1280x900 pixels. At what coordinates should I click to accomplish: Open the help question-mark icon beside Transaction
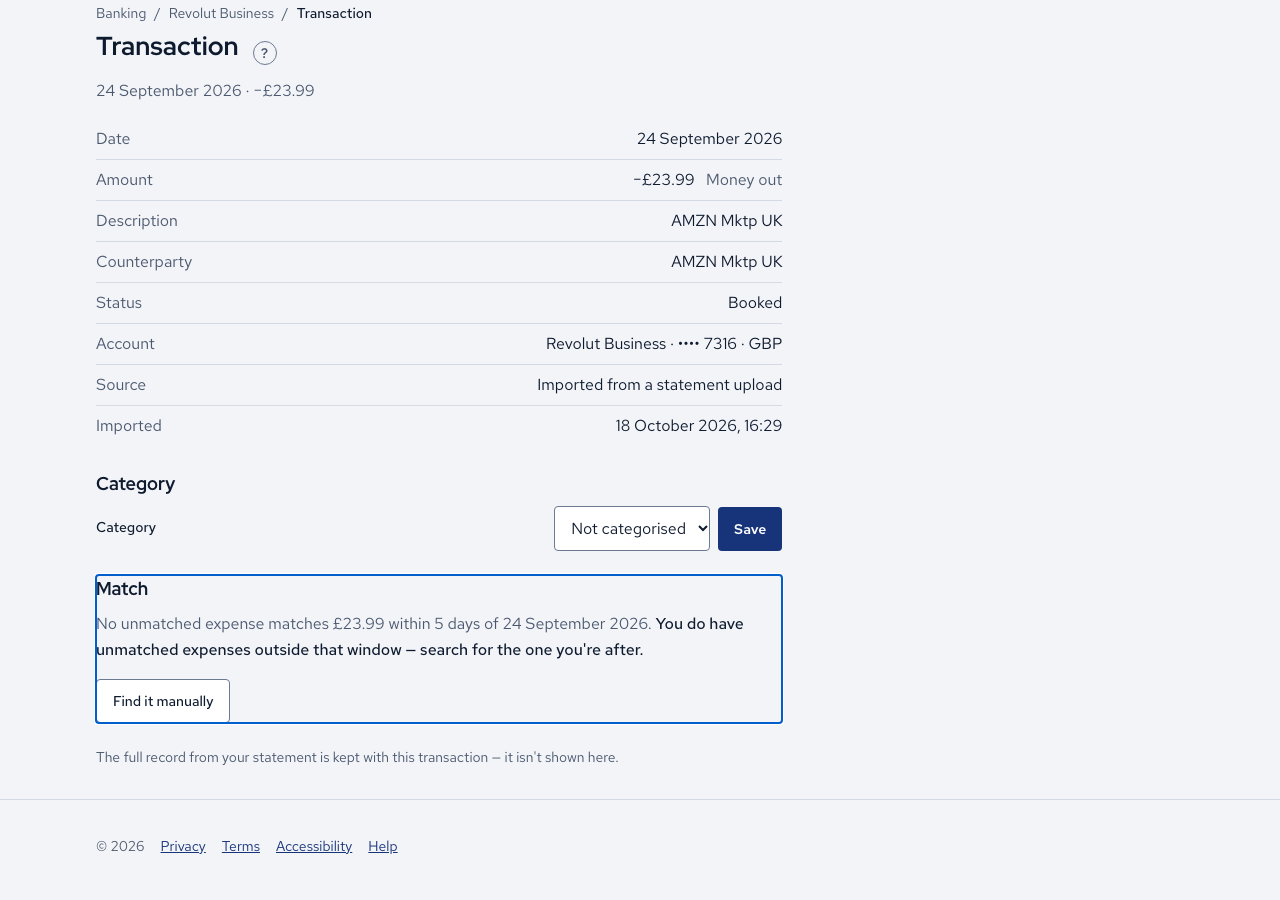coord(265,53)
